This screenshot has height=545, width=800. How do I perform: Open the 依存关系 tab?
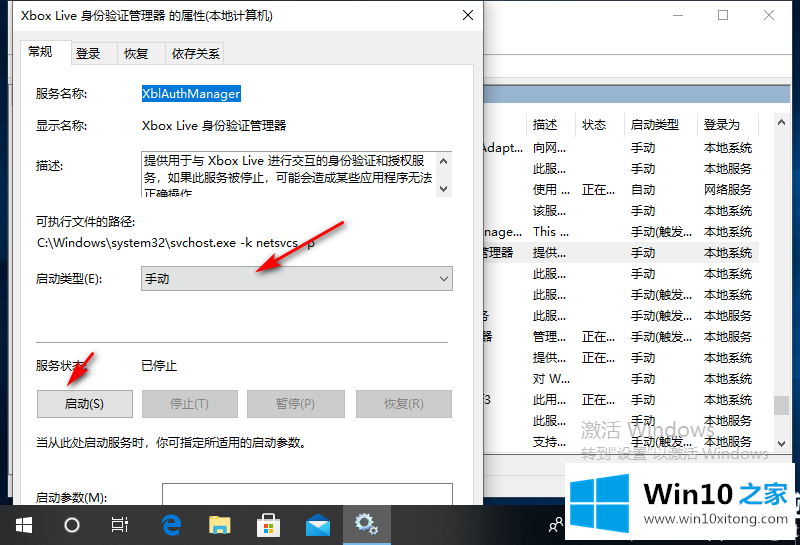click(x=195, y=54)
